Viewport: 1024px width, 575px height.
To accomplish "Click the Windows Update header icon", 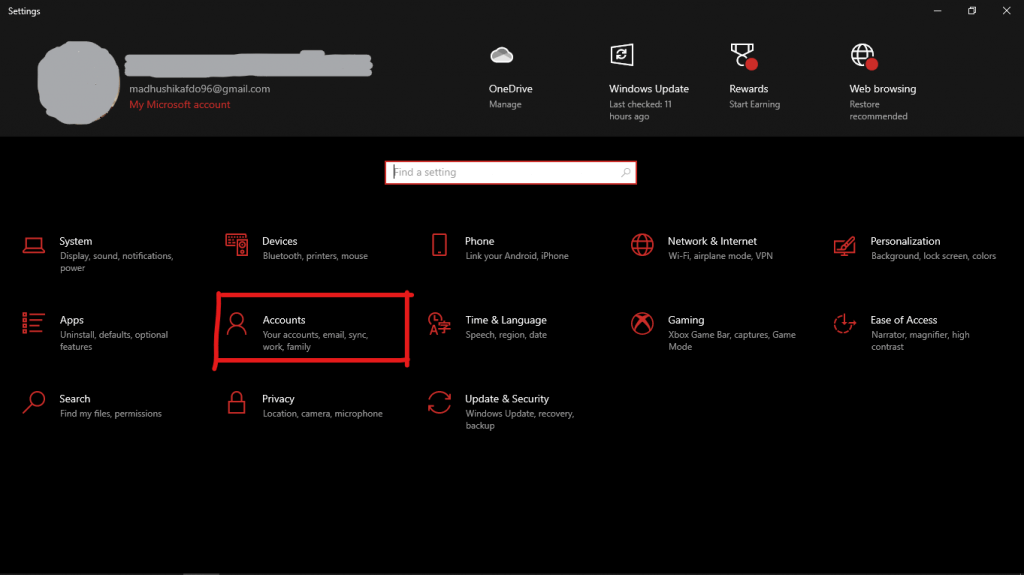I will [622, 55].
